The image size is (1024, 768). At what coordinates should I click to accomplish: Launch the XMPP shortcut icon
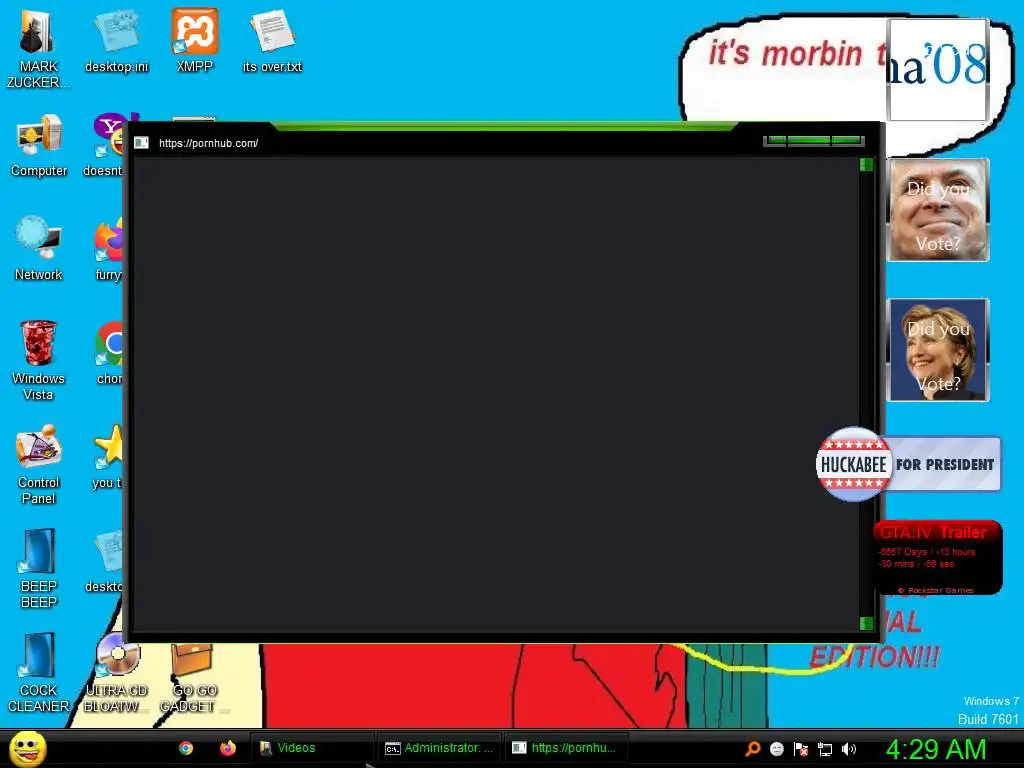[x=195, y=40]
